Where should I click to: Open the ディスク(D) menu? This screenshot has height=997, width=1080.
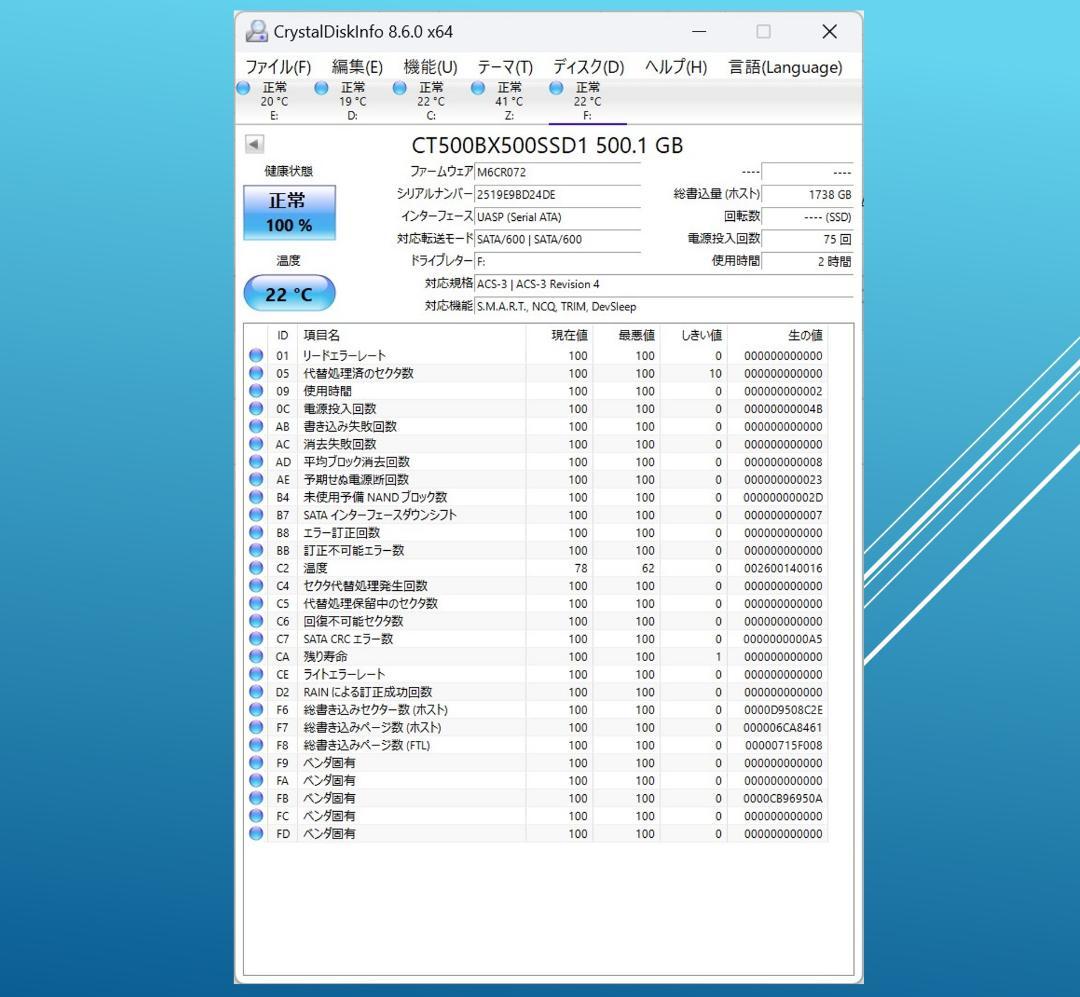pyautogui.click(x=588, y=68)
